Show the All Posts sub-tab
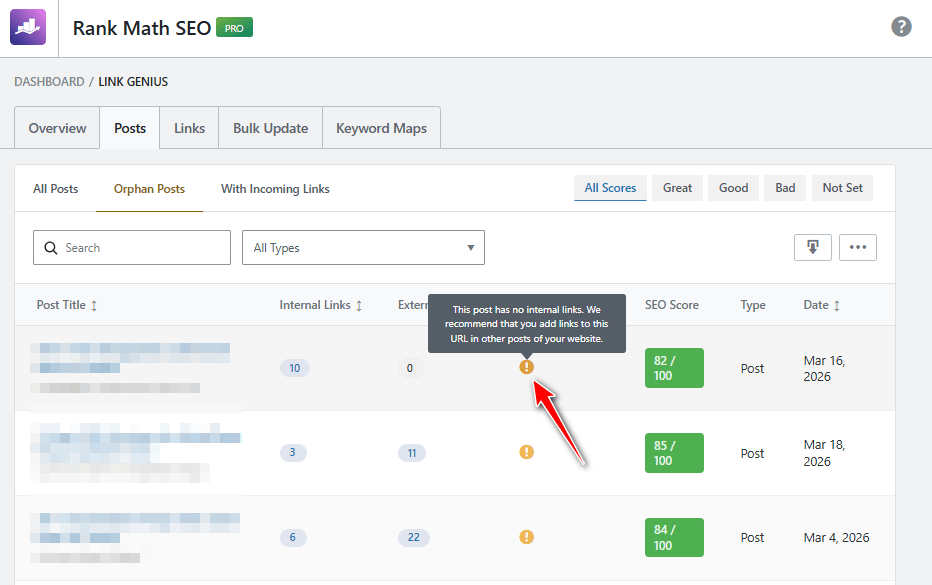This screenshot has width=932, height=585. (x=55, y=188)
